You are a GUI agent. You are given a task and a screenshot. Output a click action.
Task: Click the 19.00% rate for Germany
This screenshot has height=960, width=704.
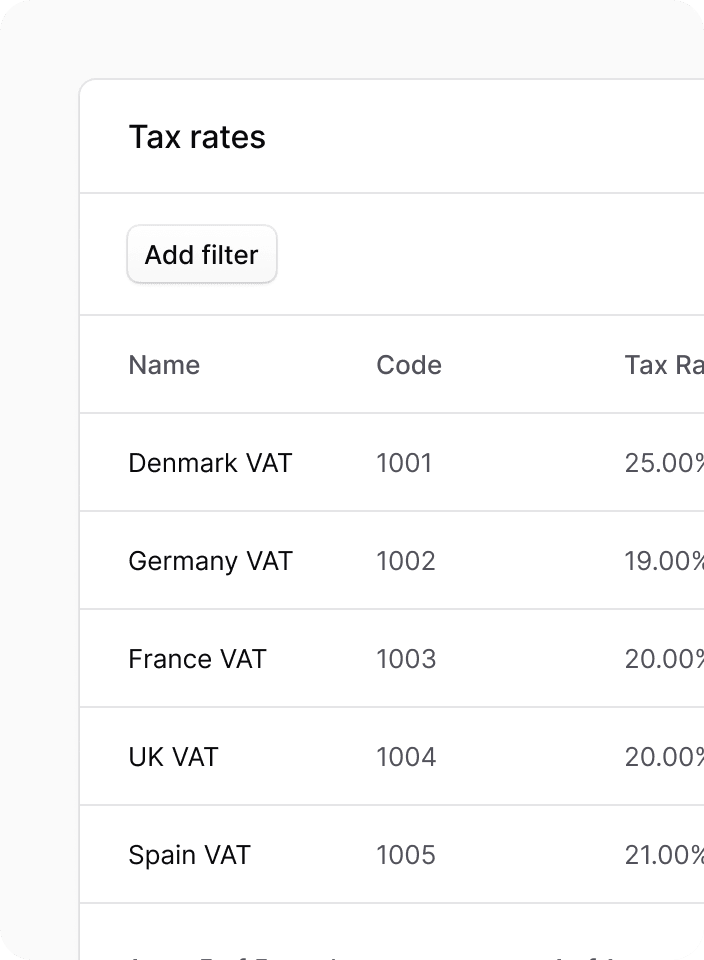pos(664,561)
